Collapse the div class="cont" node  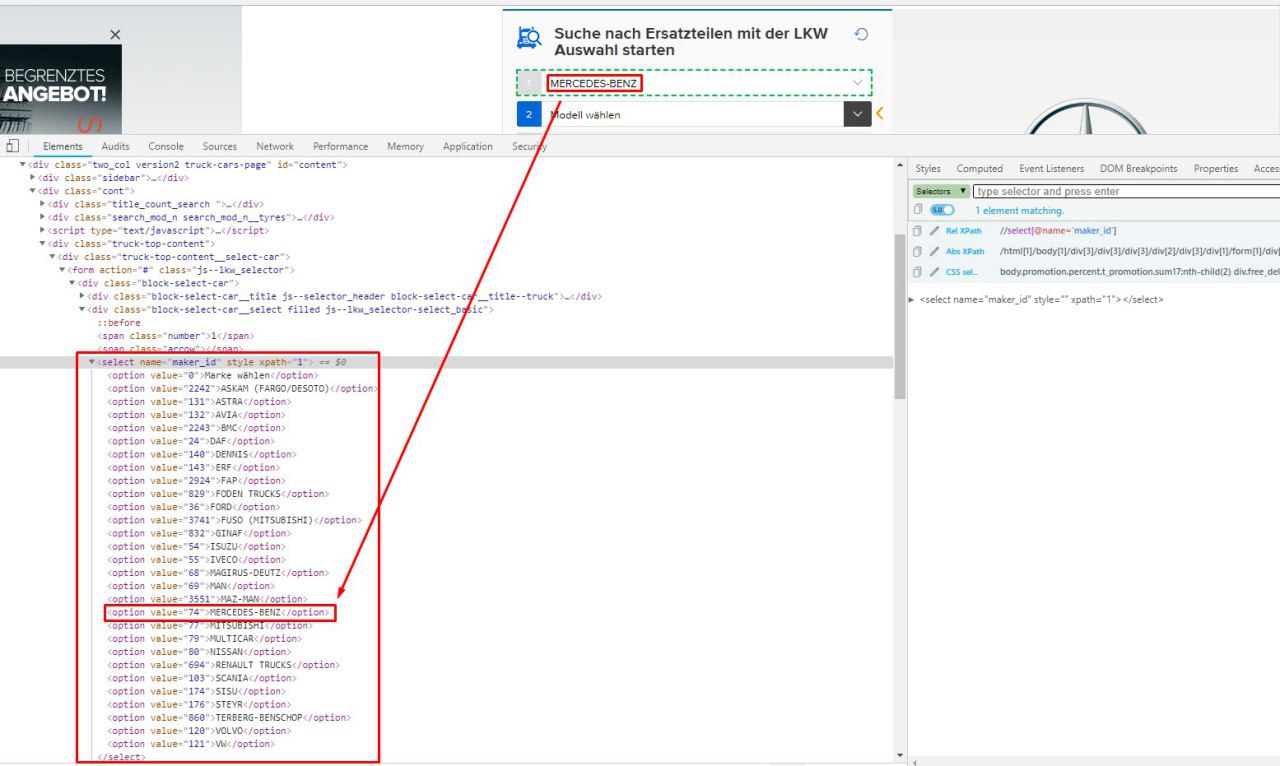[x=33, y=190]
